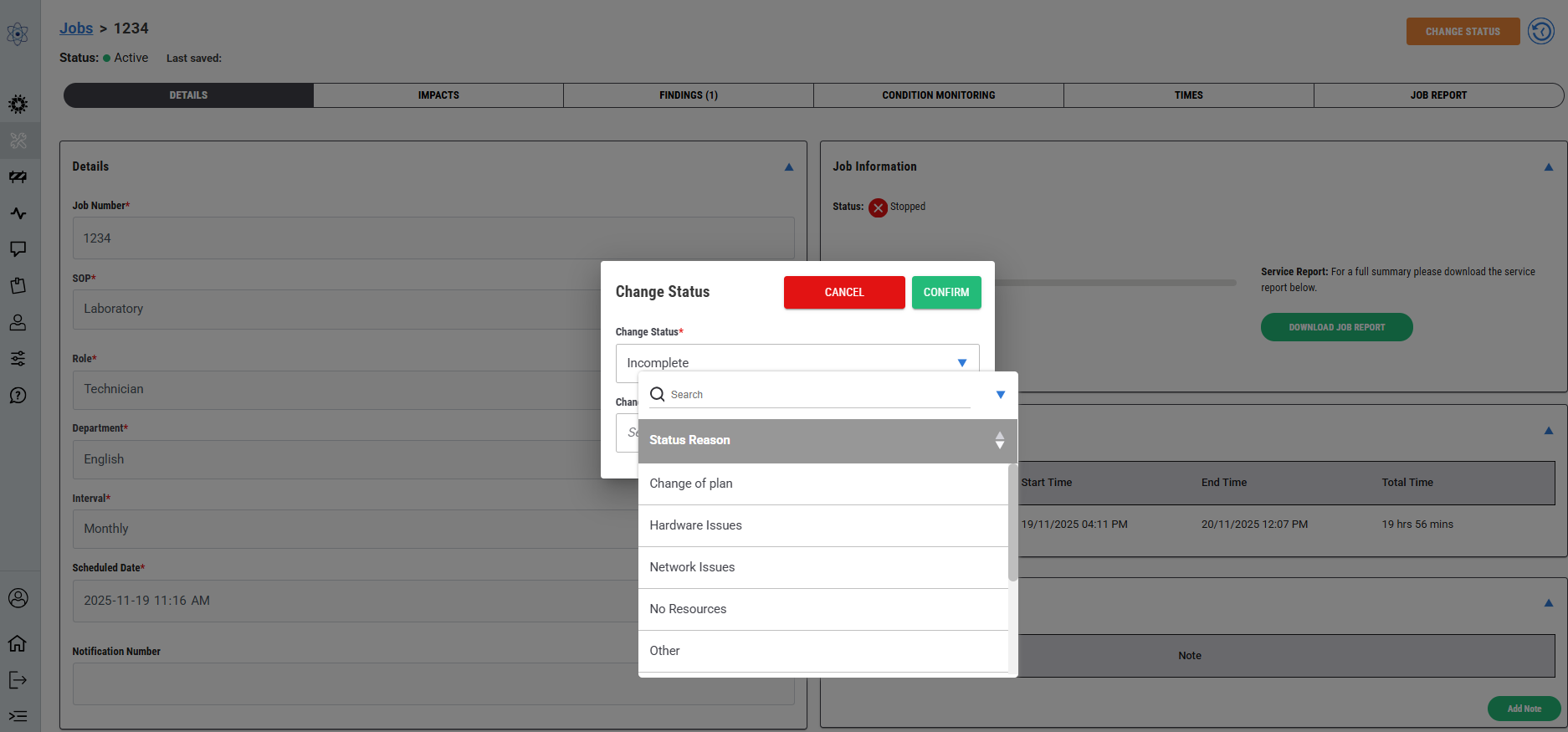This screenshot has width=1568, height=732.
Task: Collapse the Job Information section
Action: (x=1548, y=167)
